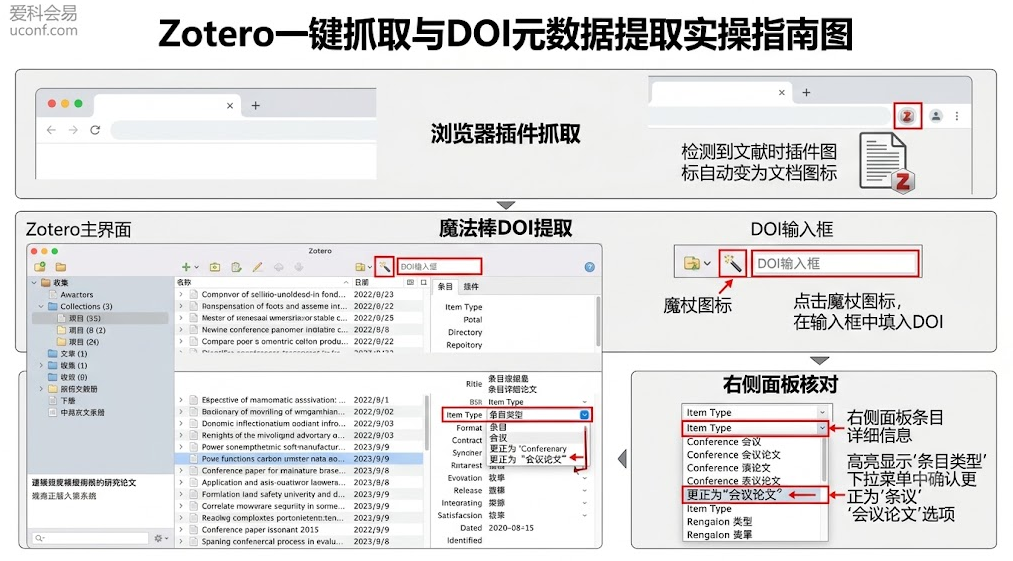Expand the 'Application and asis-ouatiwor' row arrow

point(181,482)
